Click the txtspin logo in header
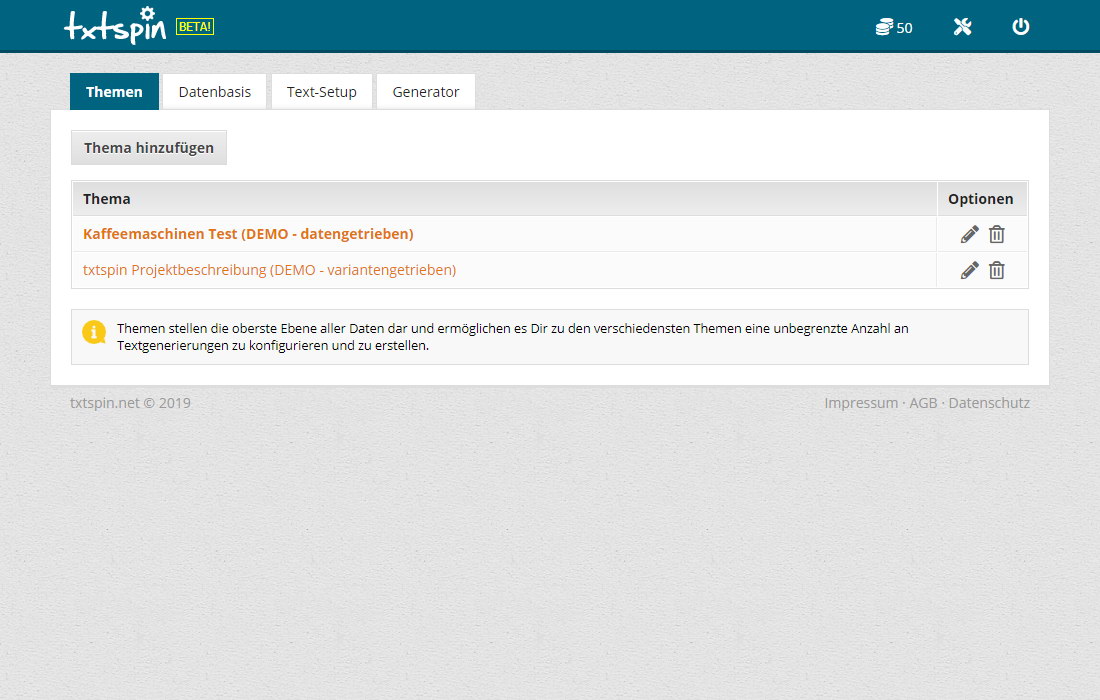This screenshot has height=700, width=1100. (115, 27)
